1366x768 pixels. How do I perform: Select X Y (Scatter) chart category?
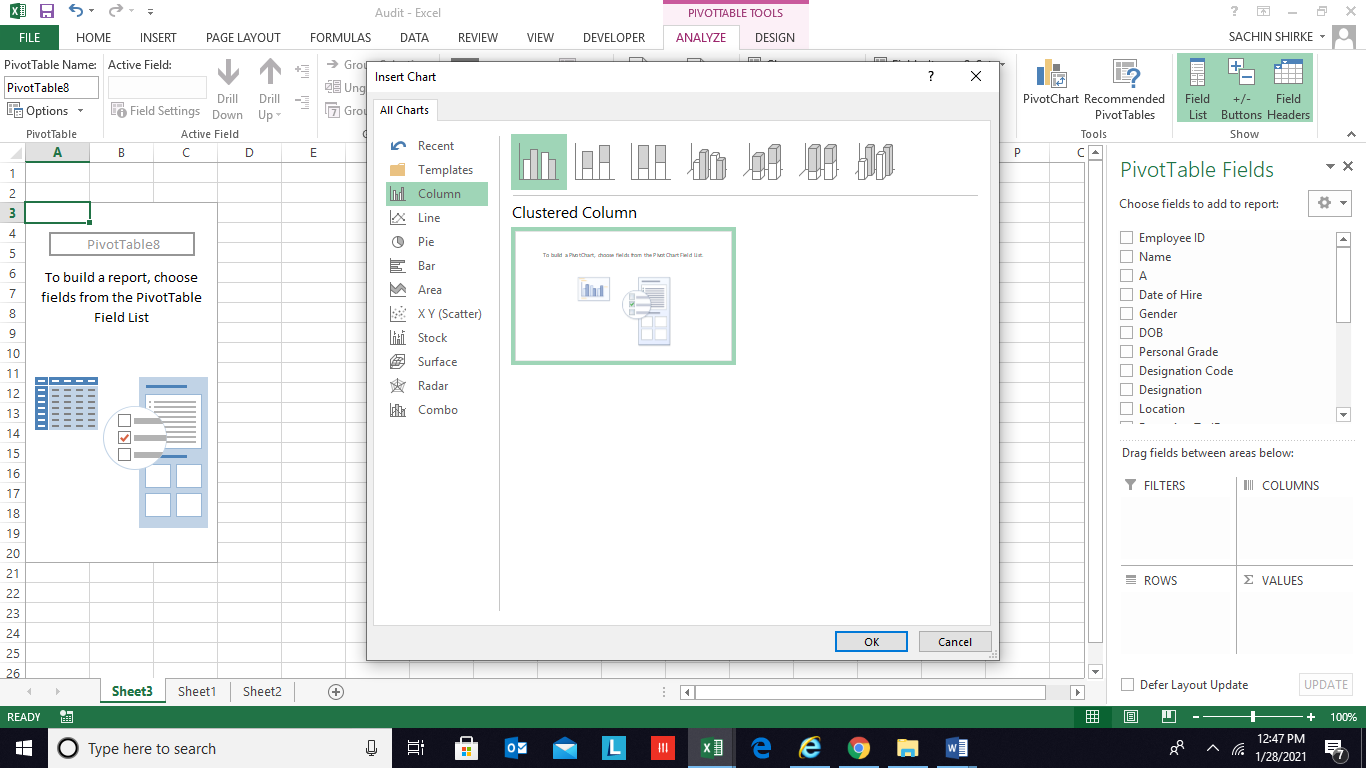(437, 314)
